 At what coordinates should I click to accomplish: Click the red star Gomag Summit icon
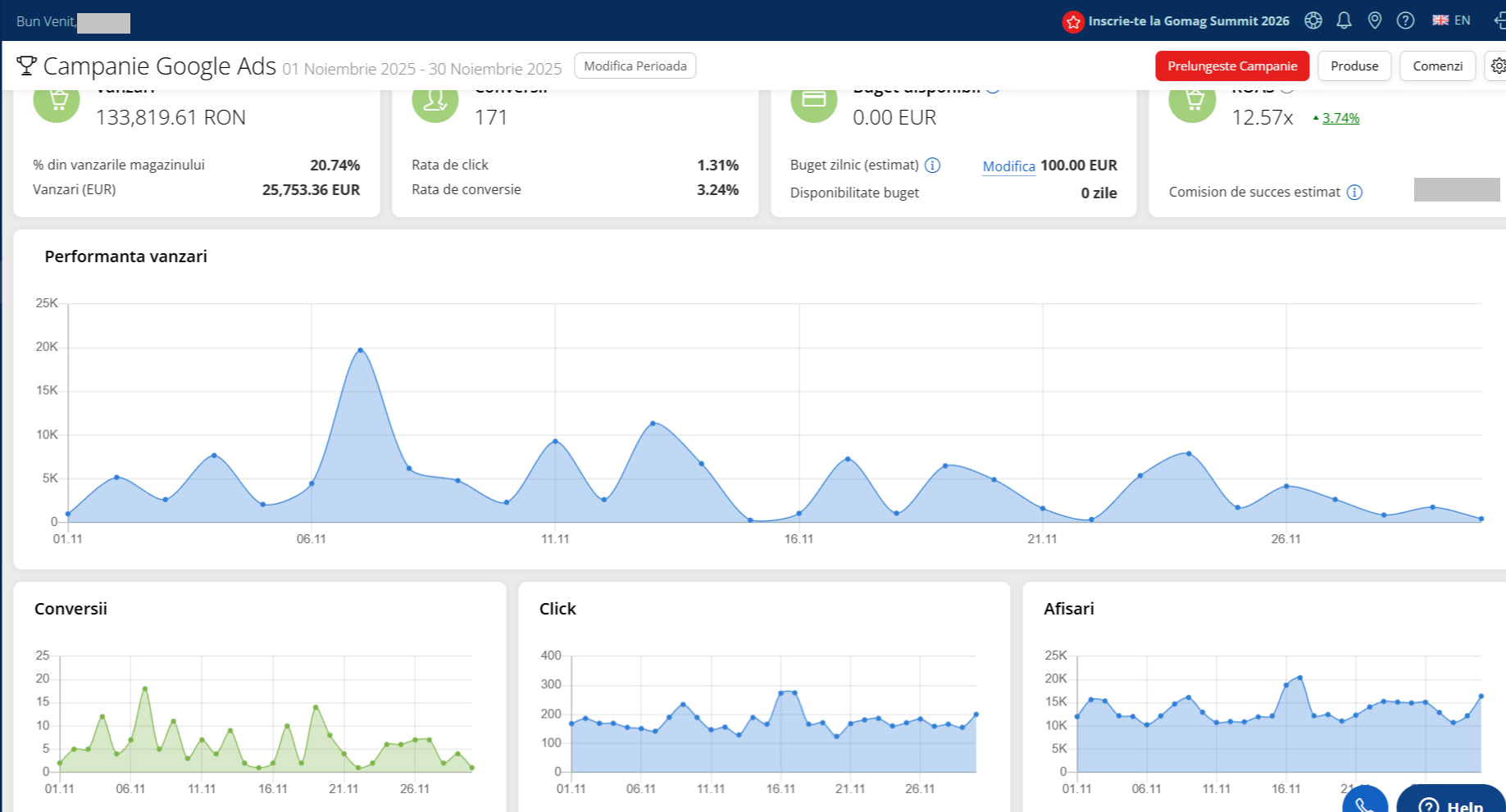(x=1073, y=22)
